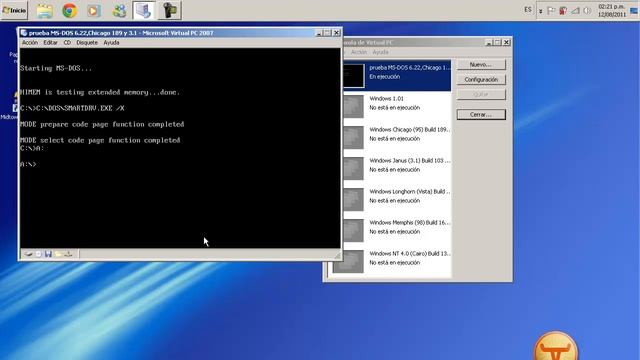This screenshot has height=360, width=640.
Task: Click the Windows 1.01 thumbnail
Action: tap(353, 107)
